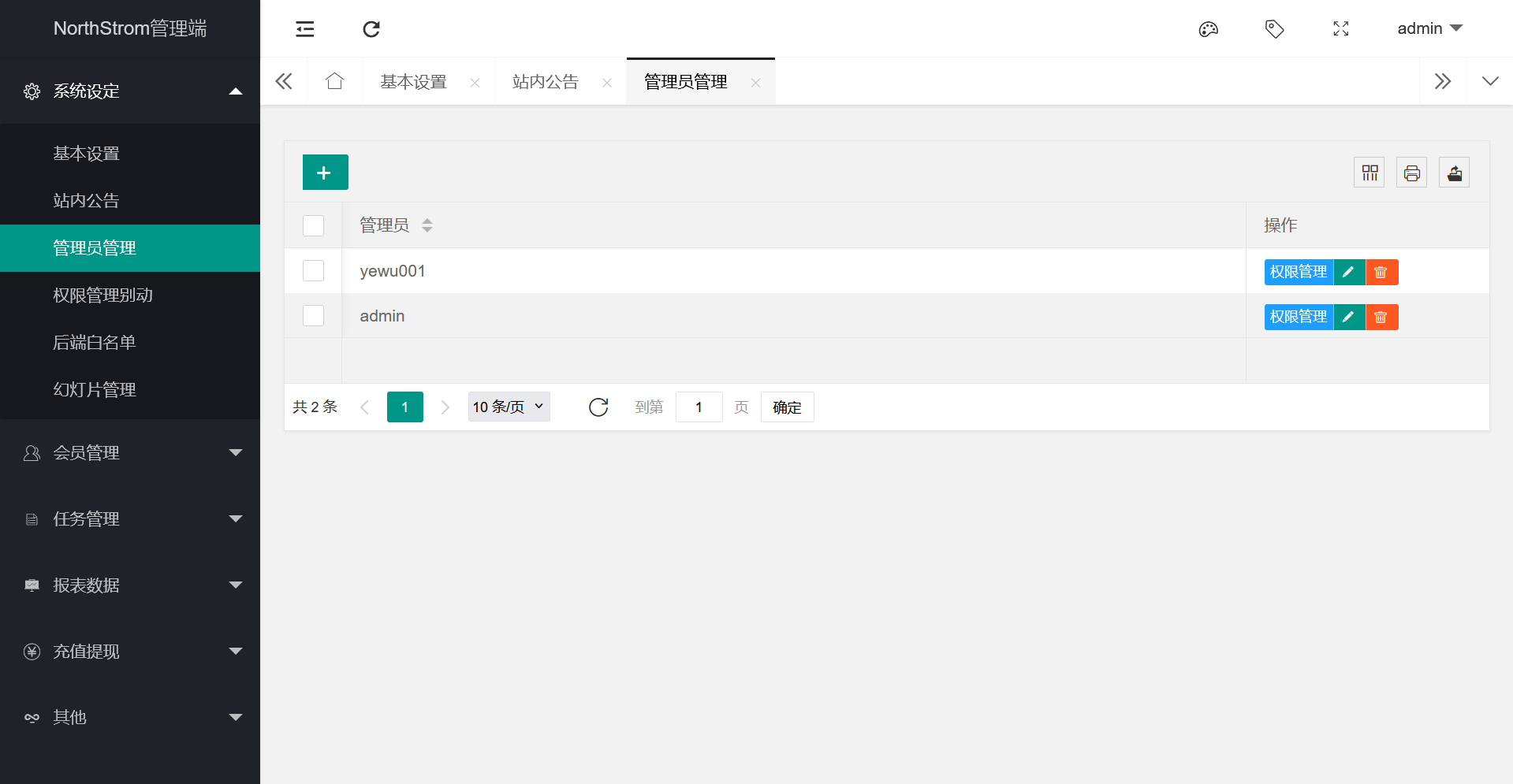This screenshot has width=1513, height=784.
Task: Delete admin row using trash icon
Action: [1381, 317]
